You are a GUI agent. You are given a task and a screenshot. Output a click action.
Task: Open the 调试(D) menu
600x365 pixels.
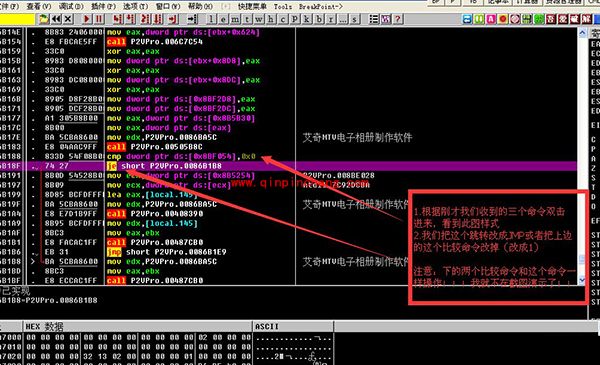[71, 6]
